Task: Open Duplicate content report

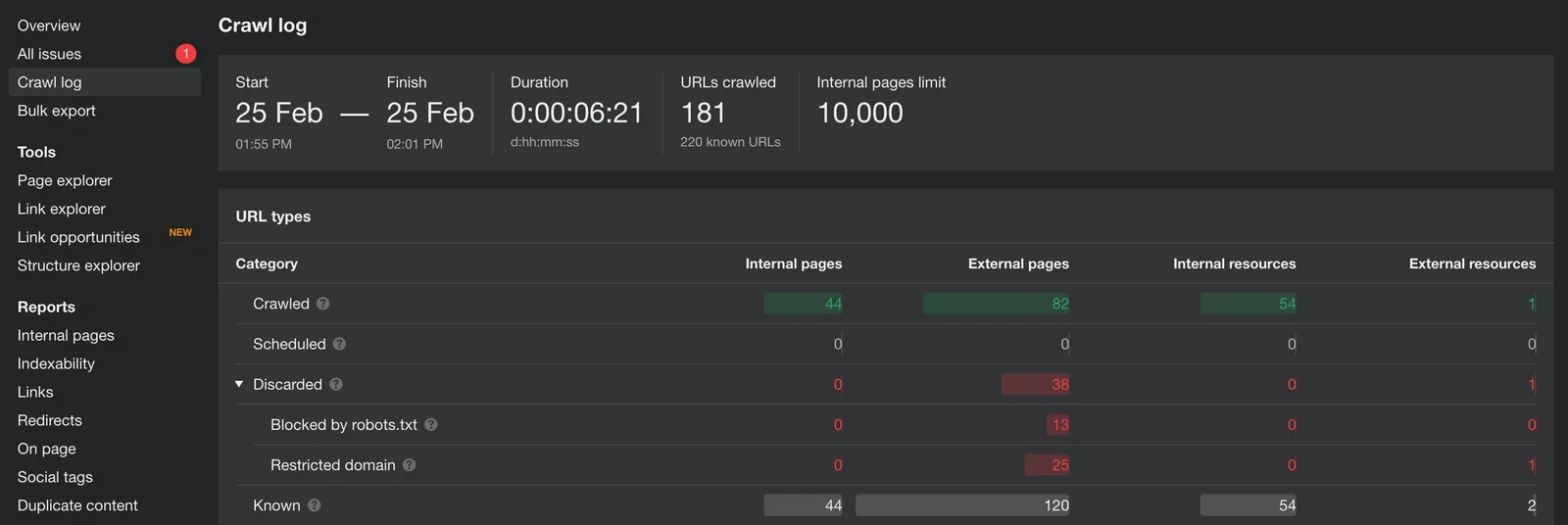Action: coord(77,505)
